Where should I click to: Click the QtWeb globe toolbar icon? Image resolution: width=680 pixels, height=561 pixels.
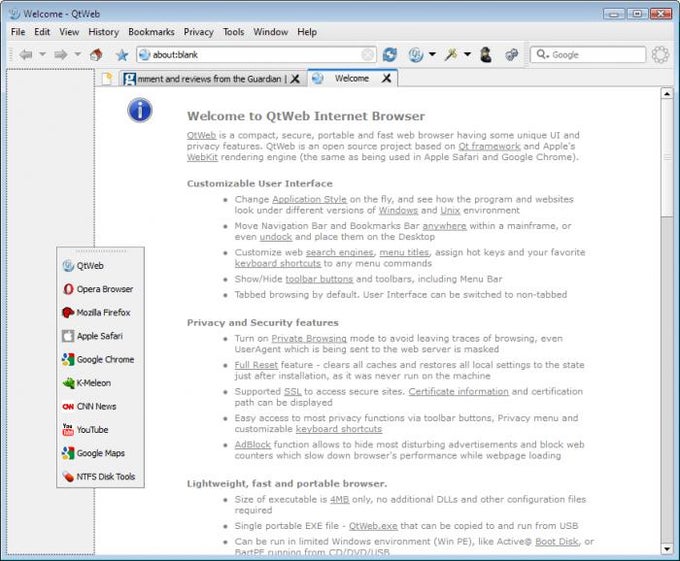click(x=415, y=55)
